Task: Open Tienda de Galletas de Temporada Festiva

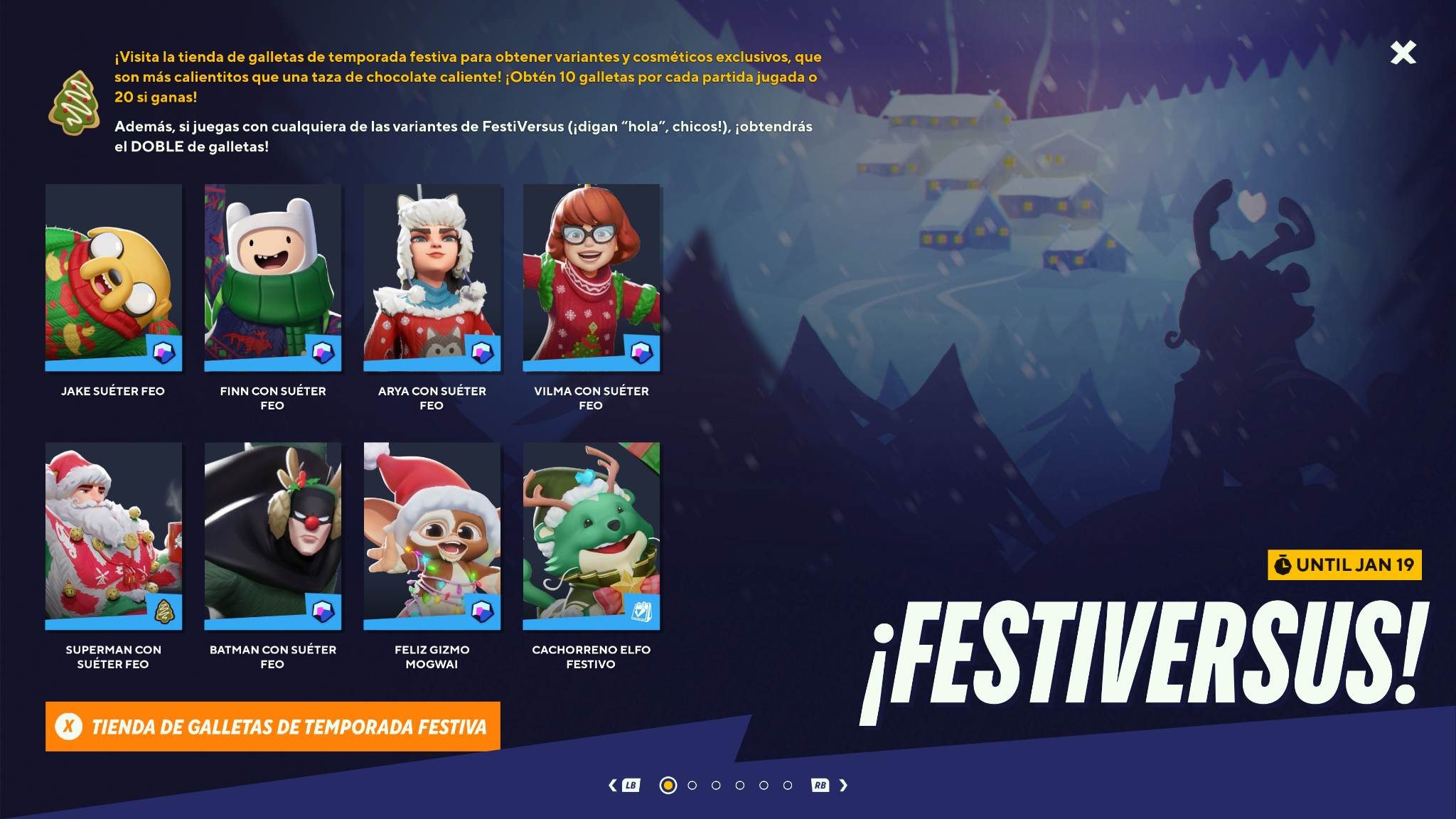Action: [273, 727]
